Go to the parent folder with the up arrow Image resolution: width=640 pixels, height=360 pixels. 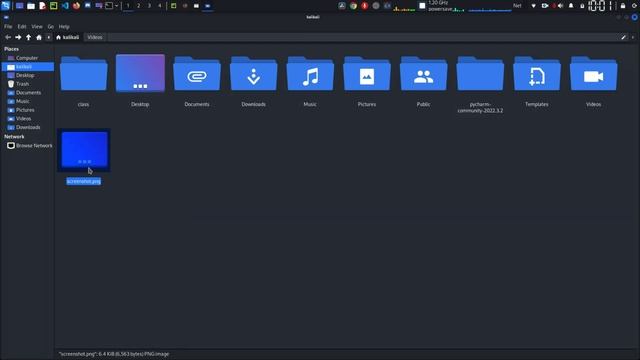coord(29,37)
